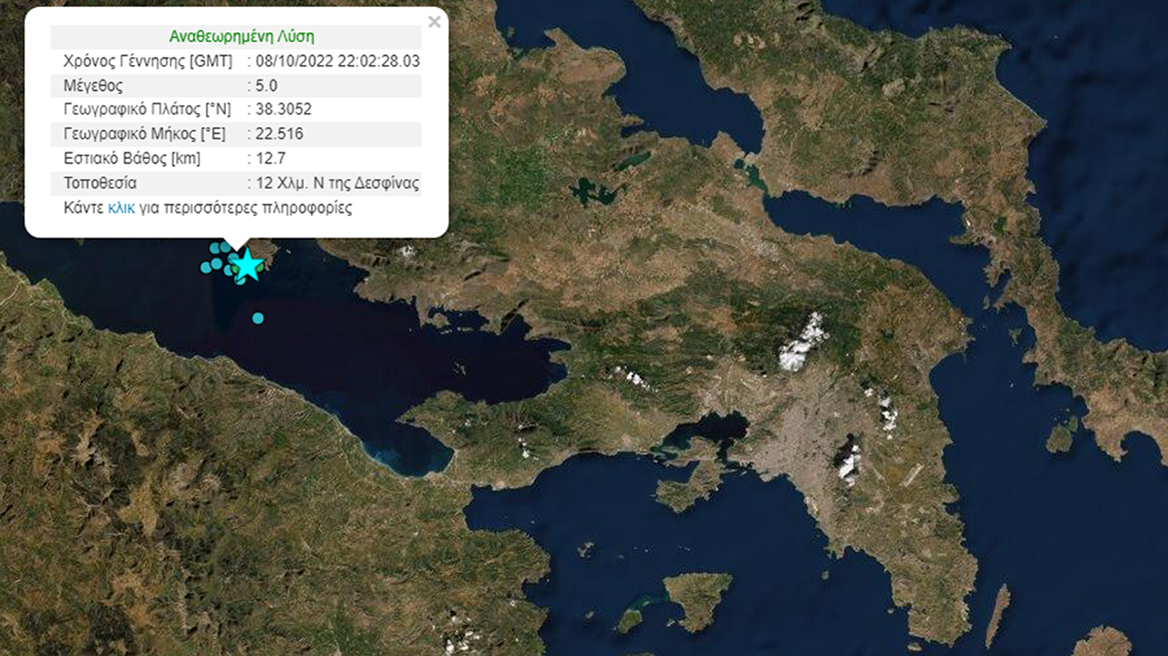
Task: Select the 'Αναθεωρημένη Λύση' popup heading
Action: point(241,36)
